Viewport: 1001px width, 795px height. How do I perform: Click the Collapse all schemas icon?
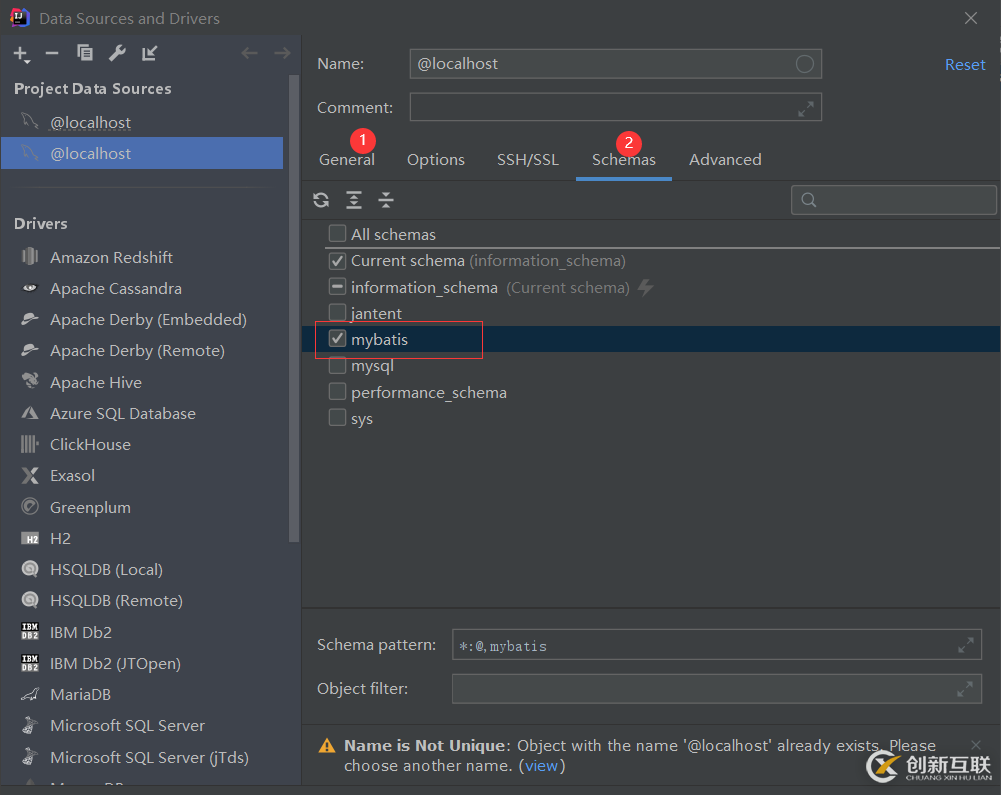(x=386, y=201)
